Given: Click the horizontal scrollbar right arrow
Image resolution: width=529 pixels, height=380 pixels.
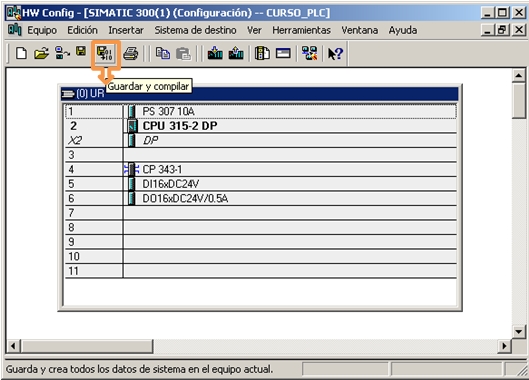Looking at the screenshot, I should (505, 346).
